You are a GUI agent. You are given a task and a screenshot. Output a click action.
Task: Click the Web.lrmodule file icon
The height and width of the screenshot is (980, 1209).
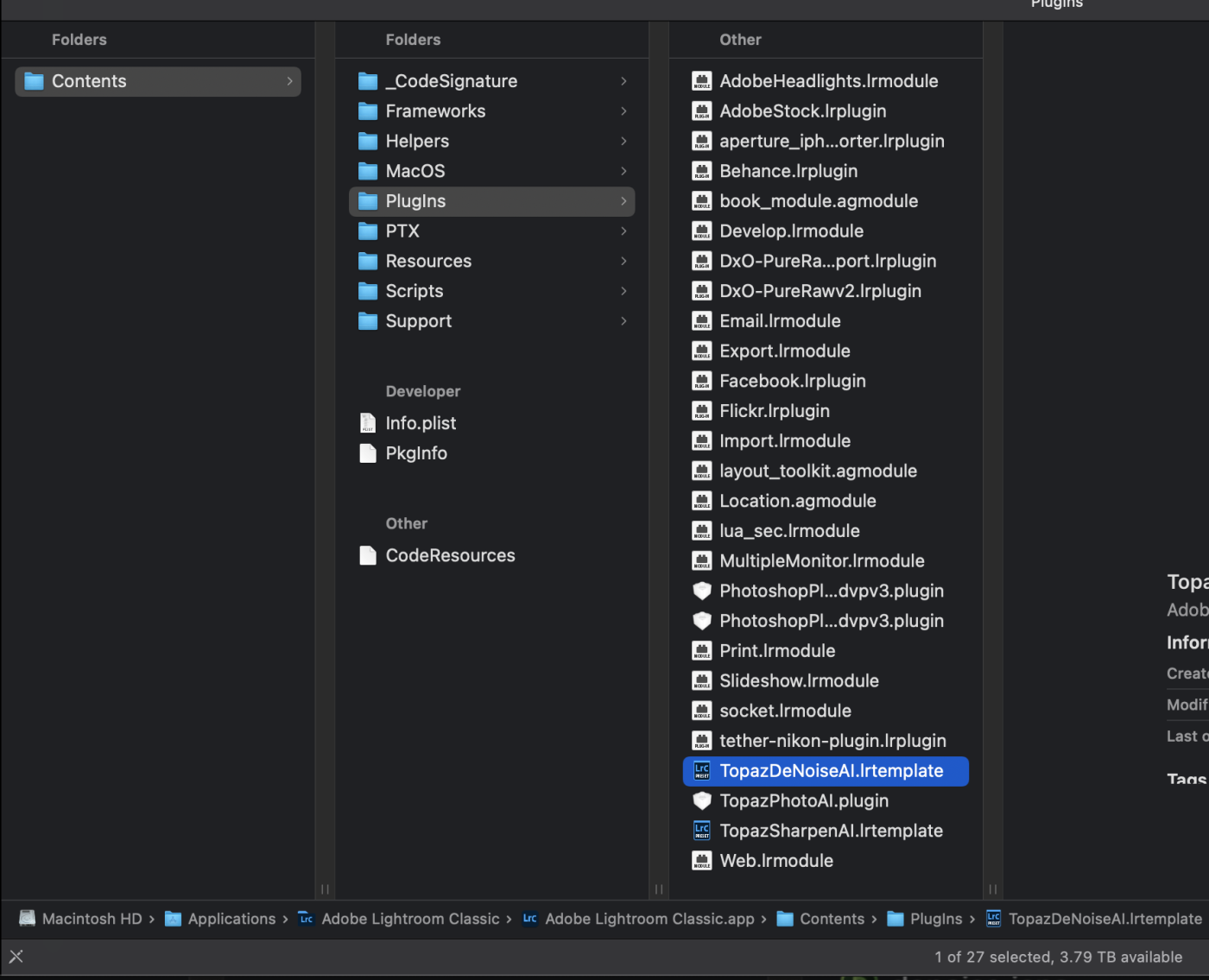point(702,861)
